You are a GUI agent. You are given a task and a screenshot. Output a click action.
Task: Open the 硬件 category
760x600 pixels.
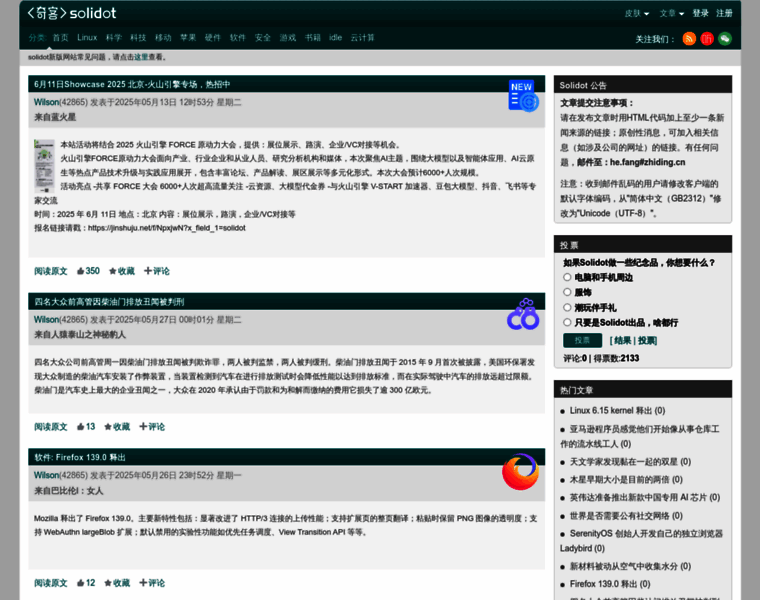pos(213,37)
